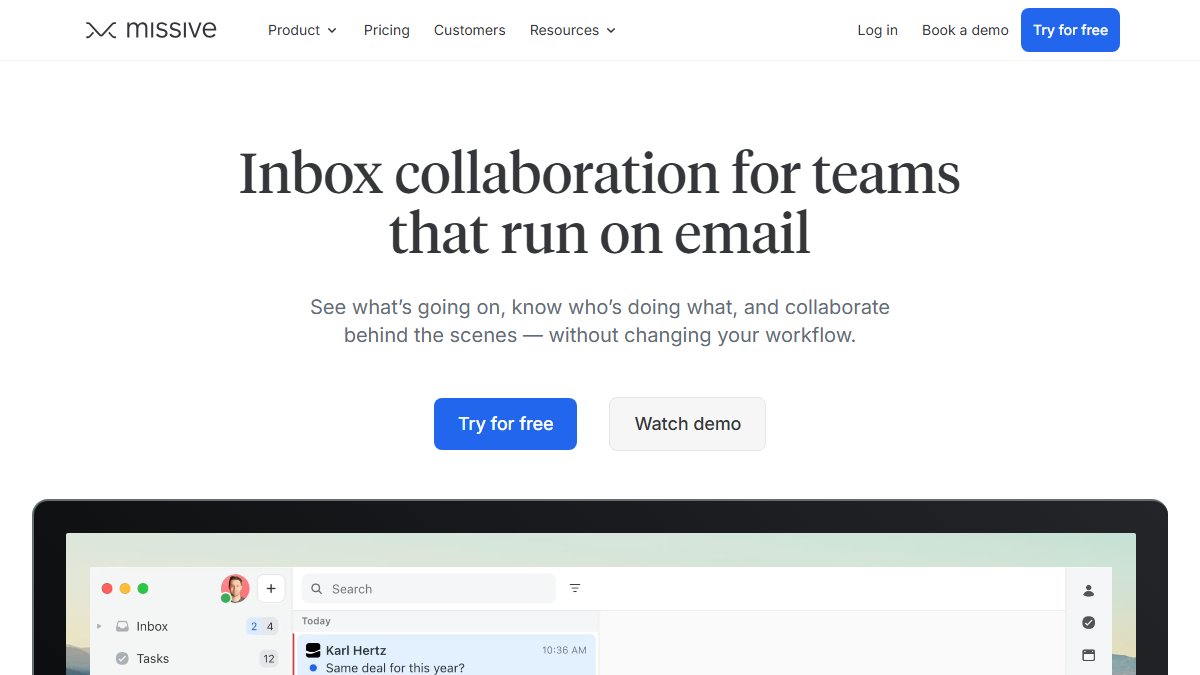Open the Product dropdown menu
The image size is (1200, 675).
[x=302, y=30]
